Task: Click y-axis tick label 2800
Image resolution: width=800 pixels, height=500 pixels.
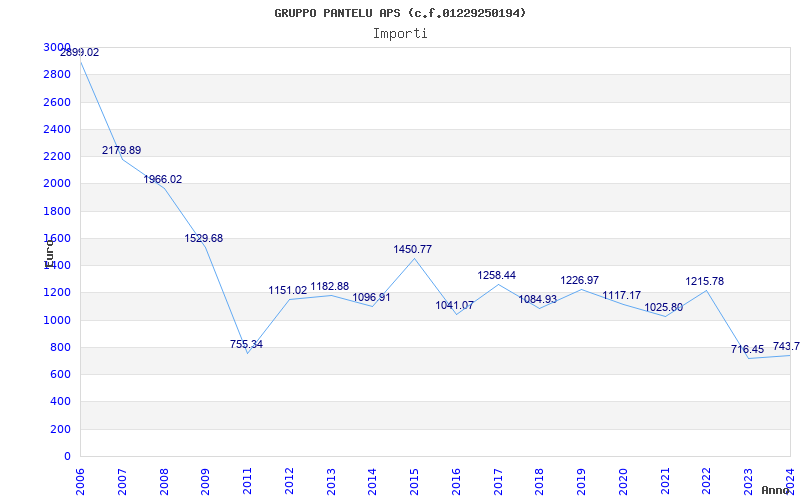Action: pyautogui.click(x=57, y=74)
